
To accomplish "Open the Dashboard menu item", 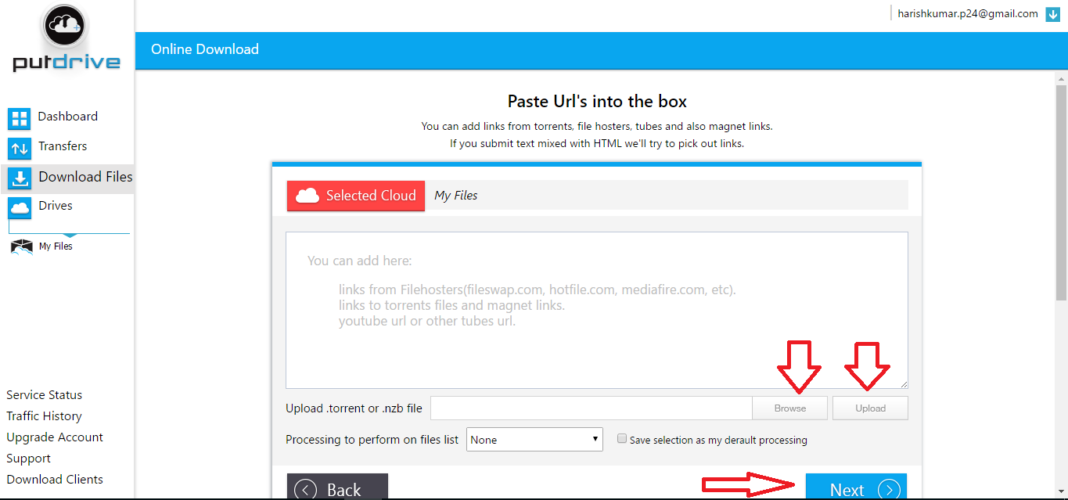I will pos(67,116).
